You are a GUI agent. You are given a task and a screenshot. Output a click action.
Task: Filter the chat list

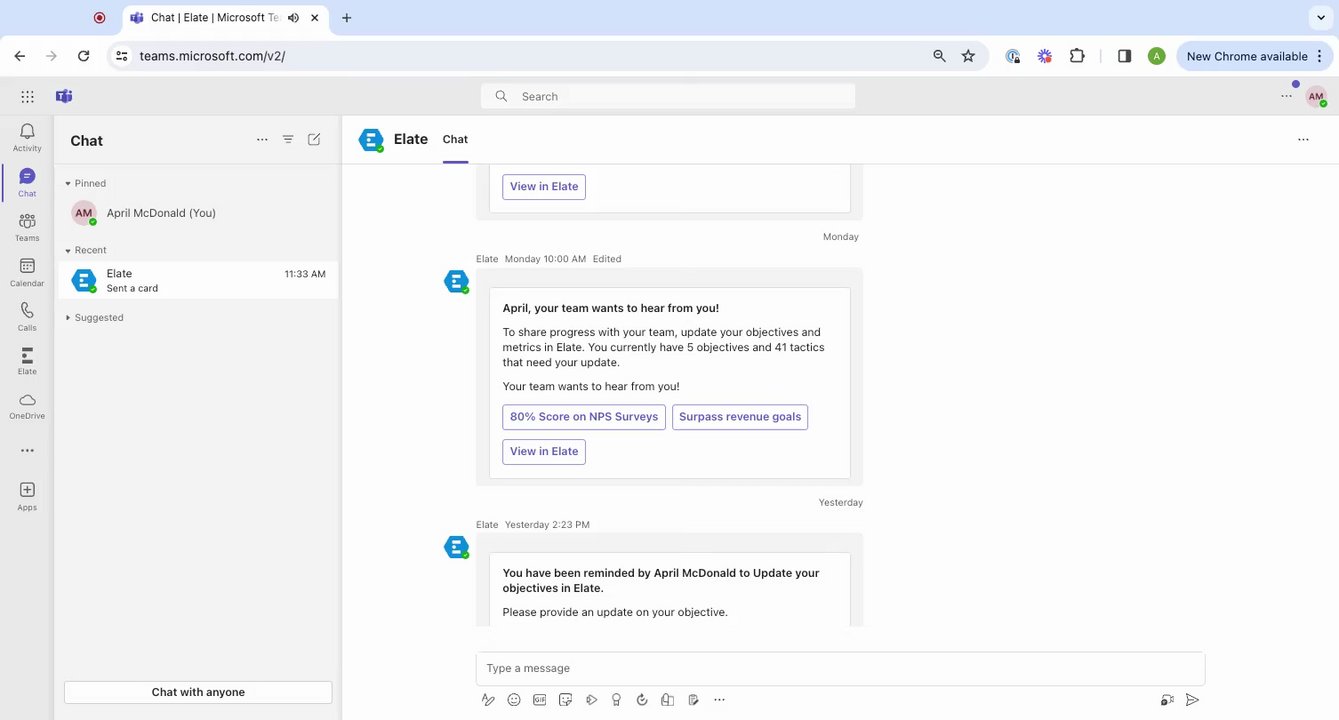288,140
